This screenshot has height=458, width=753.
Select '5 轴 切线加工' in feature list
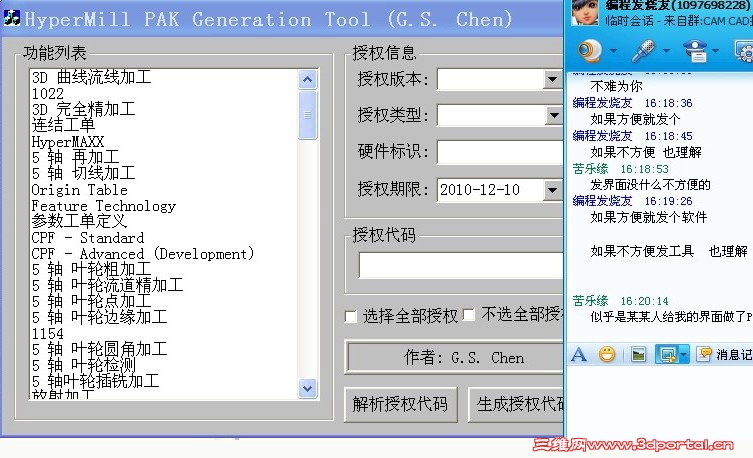click(x=84, y=173)
